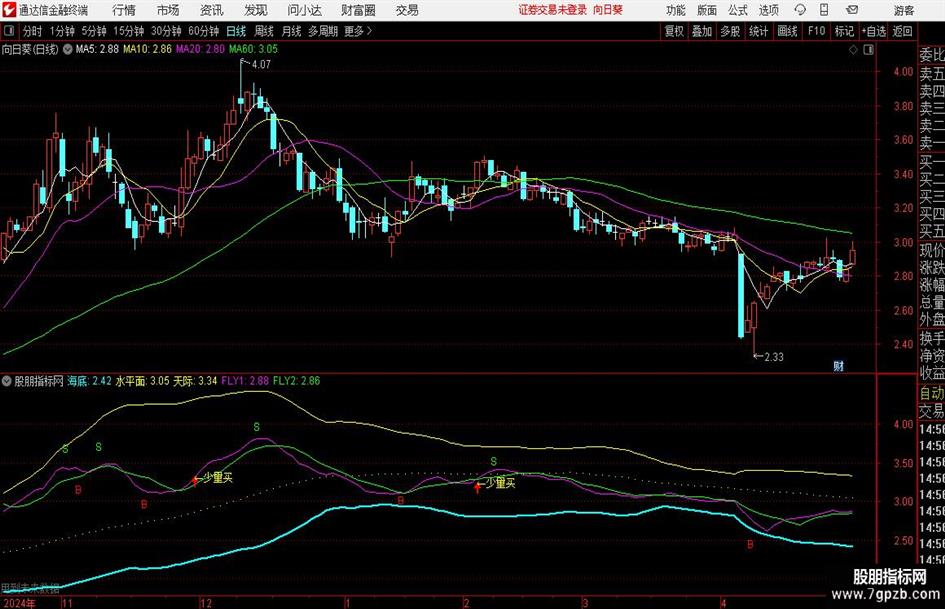Screen dimensions: 945x609
Task: Click the 天际: 3.34 indicator value
Action: (x=195, y=381)
